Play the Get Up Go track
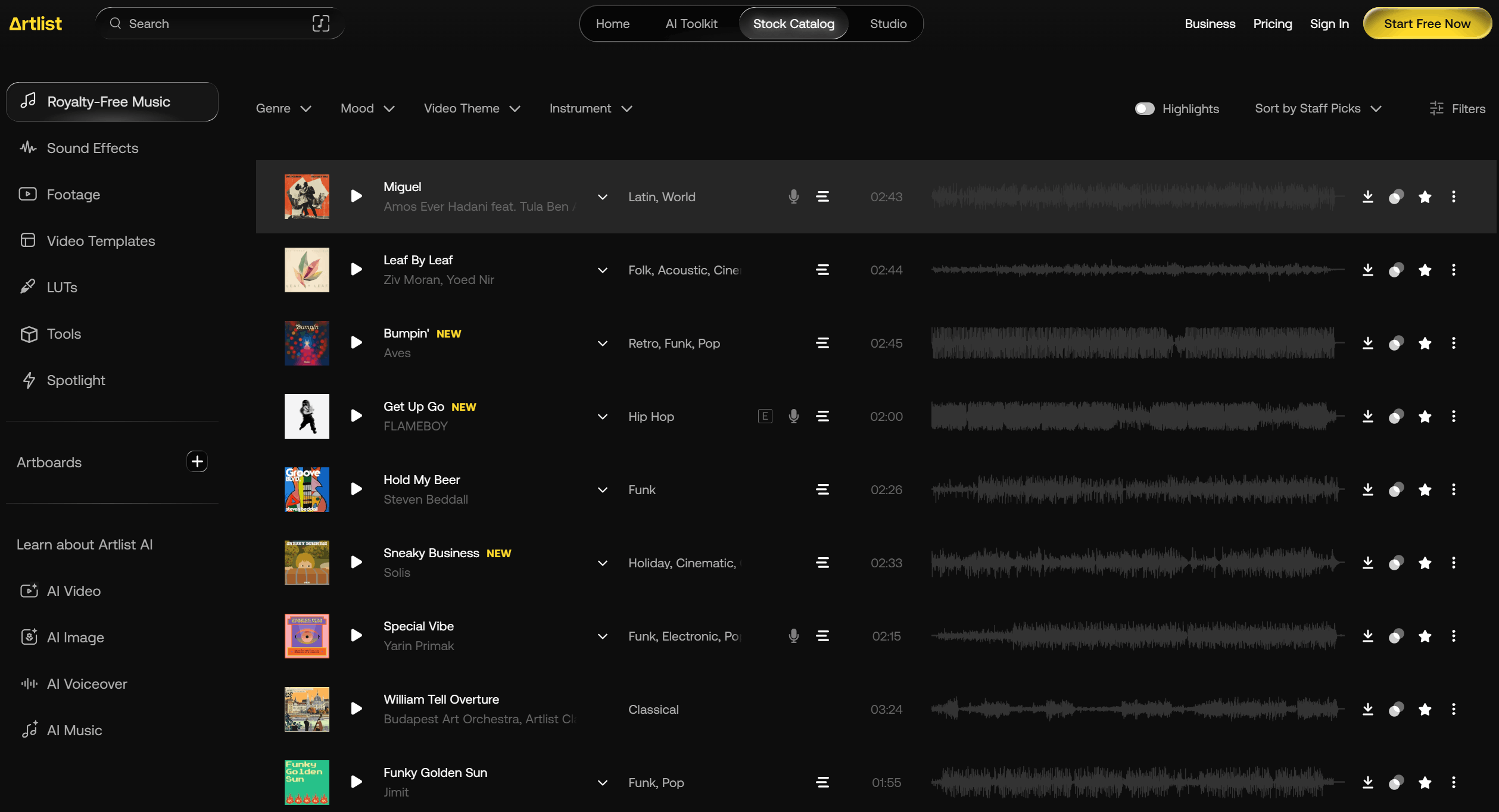This screenshot has height=812, width=1499. click(x=356, y=416)
